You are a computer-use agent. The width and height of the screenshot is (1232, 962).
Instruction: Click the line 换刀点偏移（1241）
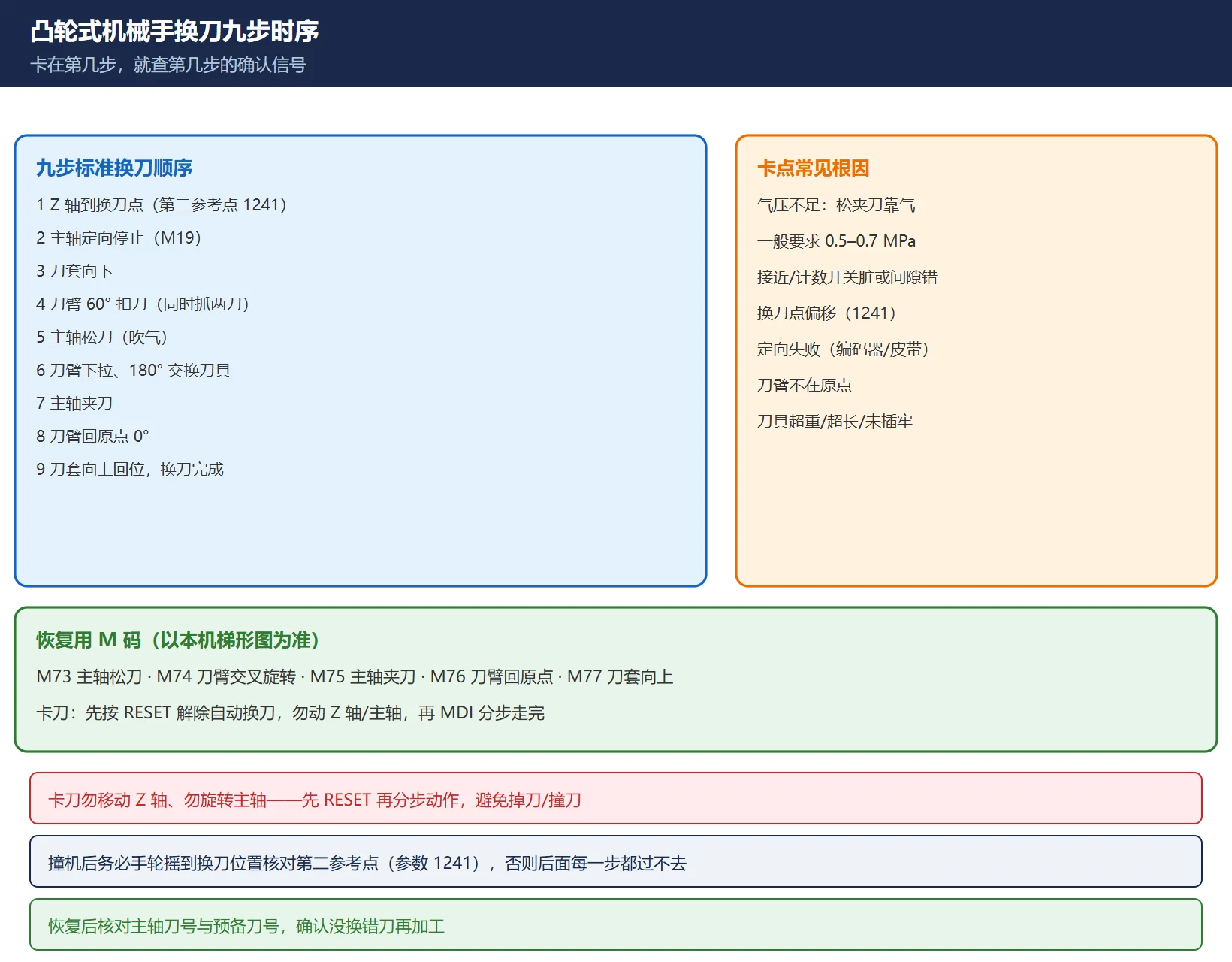(x=827, y=313)
